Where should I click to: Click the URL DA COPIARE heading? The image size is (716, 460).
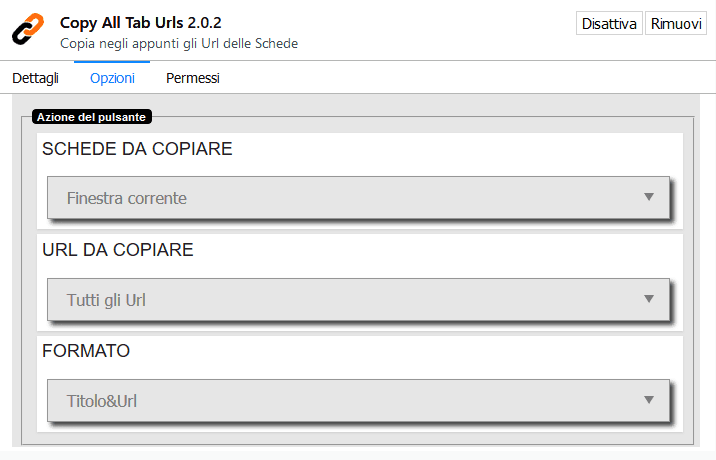[118, 250]
